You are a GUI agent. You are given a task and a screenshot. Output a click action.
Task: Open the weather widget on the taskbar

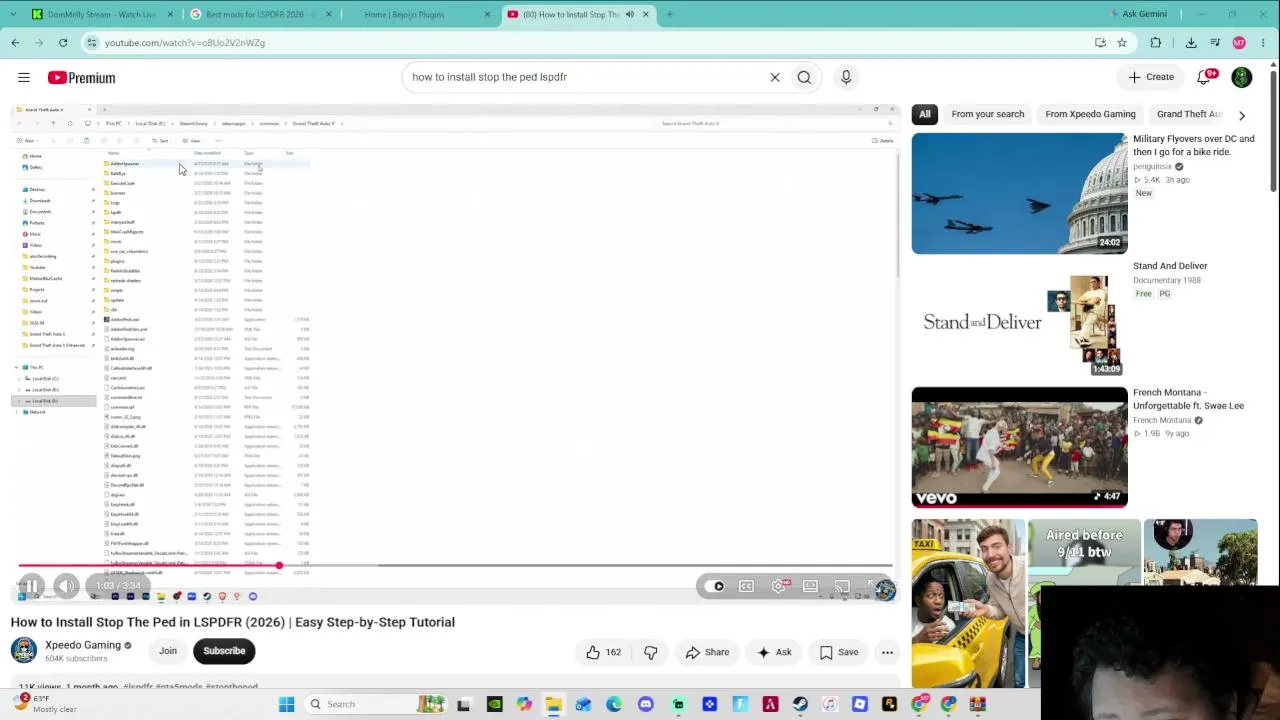click(x=45, y=703)
